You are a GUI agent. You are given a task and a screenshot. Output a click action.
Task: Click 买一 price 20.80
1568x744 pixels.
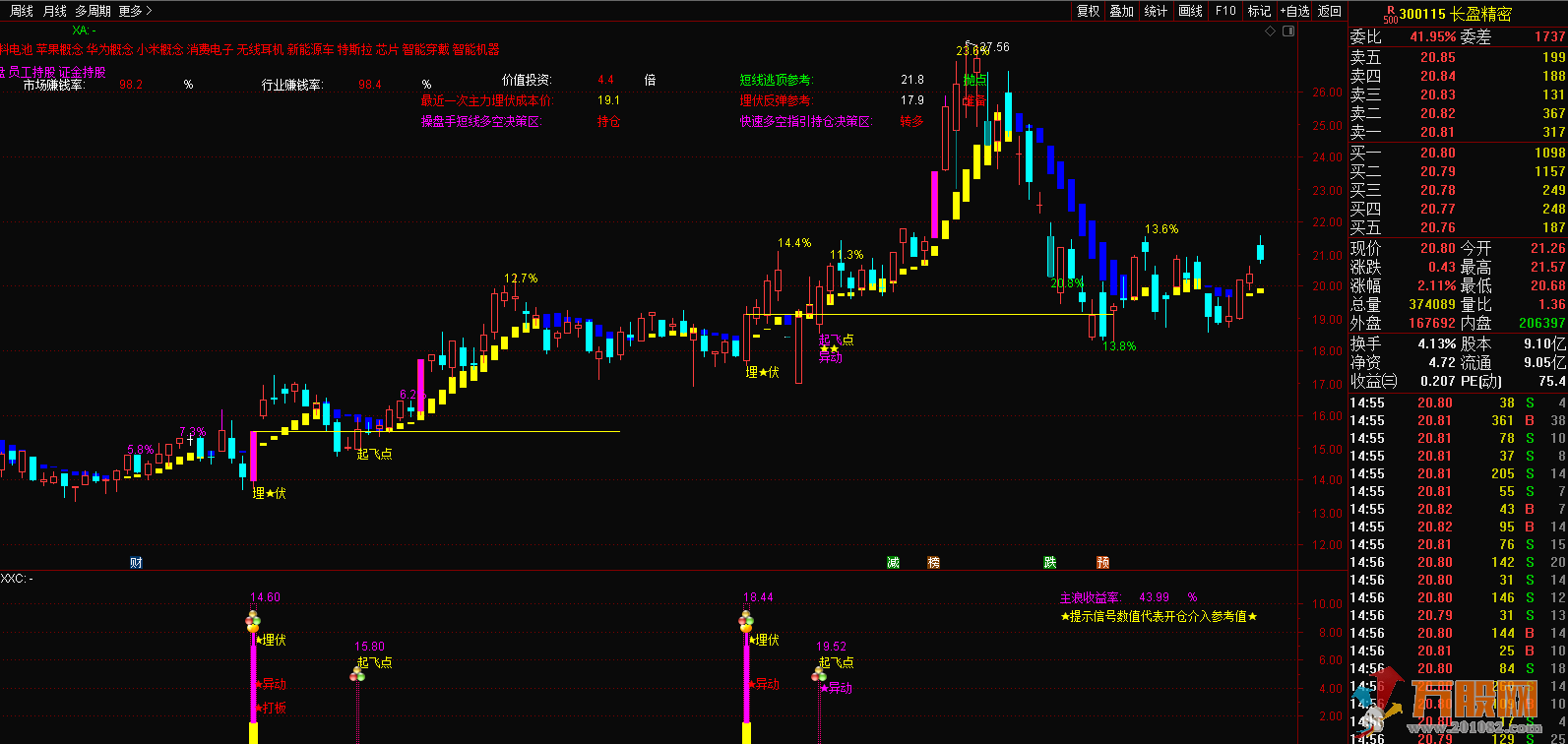click(1437, 153)
